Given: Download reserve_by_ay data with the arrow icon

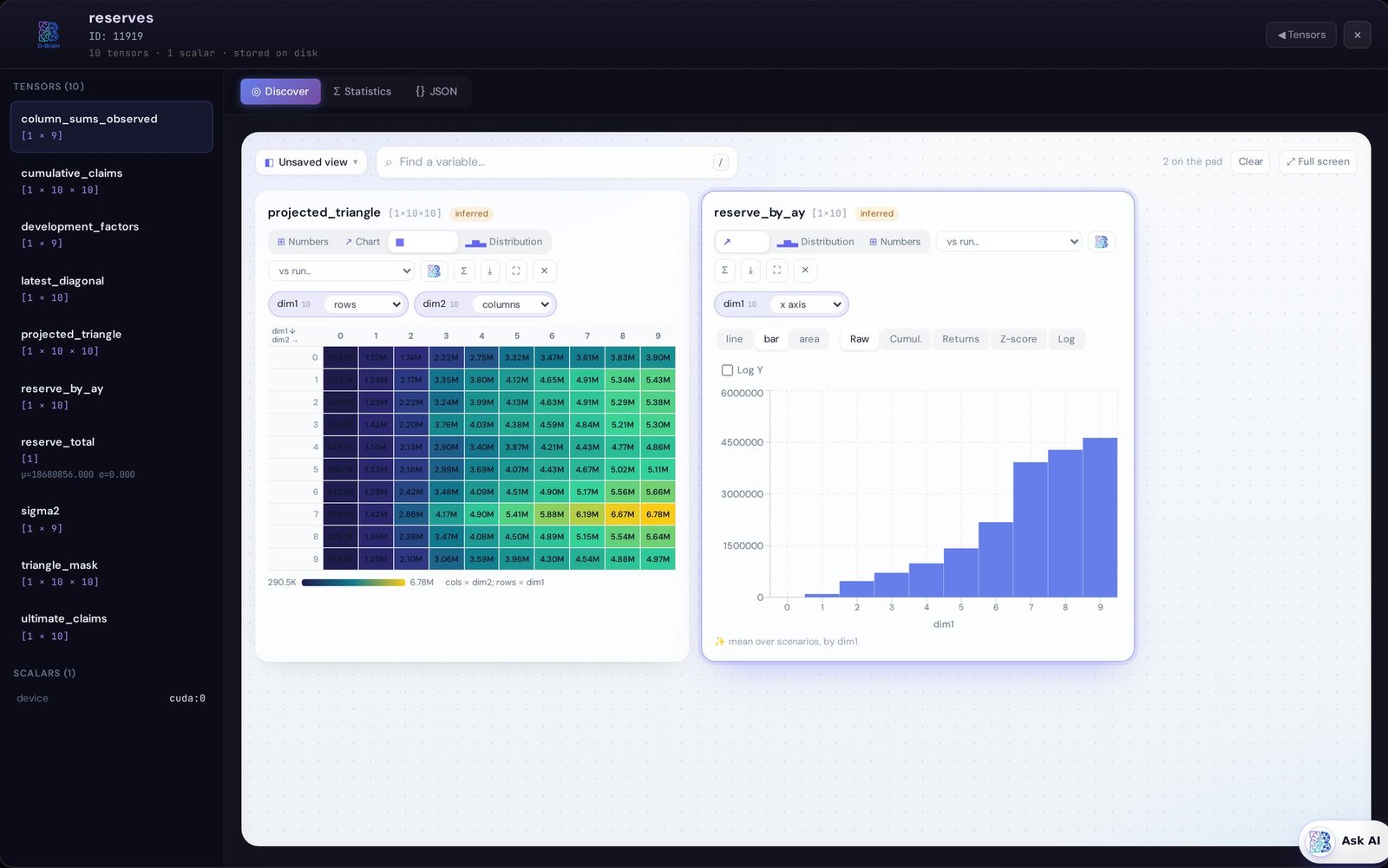Looking at the screenshot, I should 751,270.
